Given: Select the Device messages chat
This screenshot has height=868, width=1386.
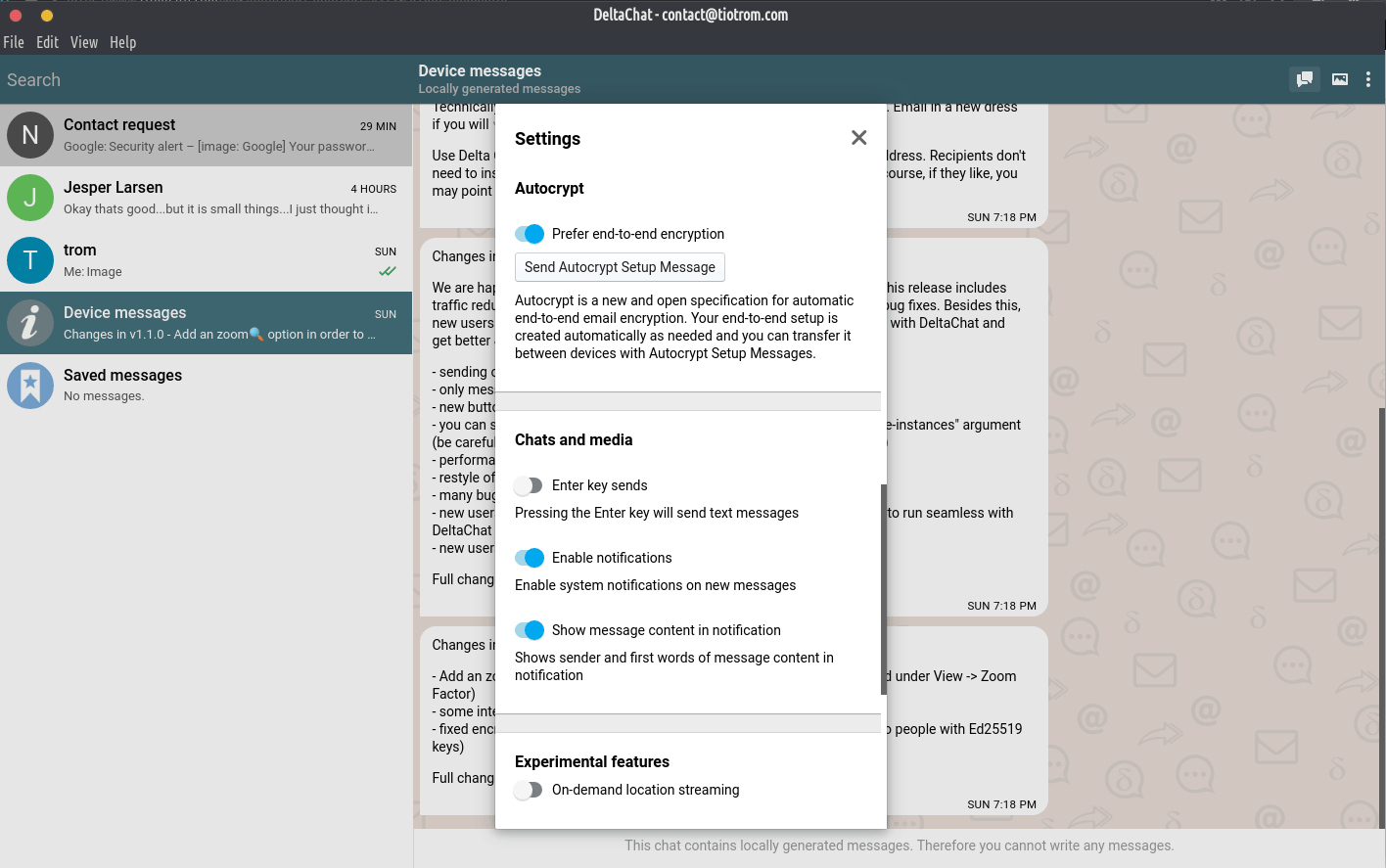Looking at the screenshot, I should (x=206, y=323).
